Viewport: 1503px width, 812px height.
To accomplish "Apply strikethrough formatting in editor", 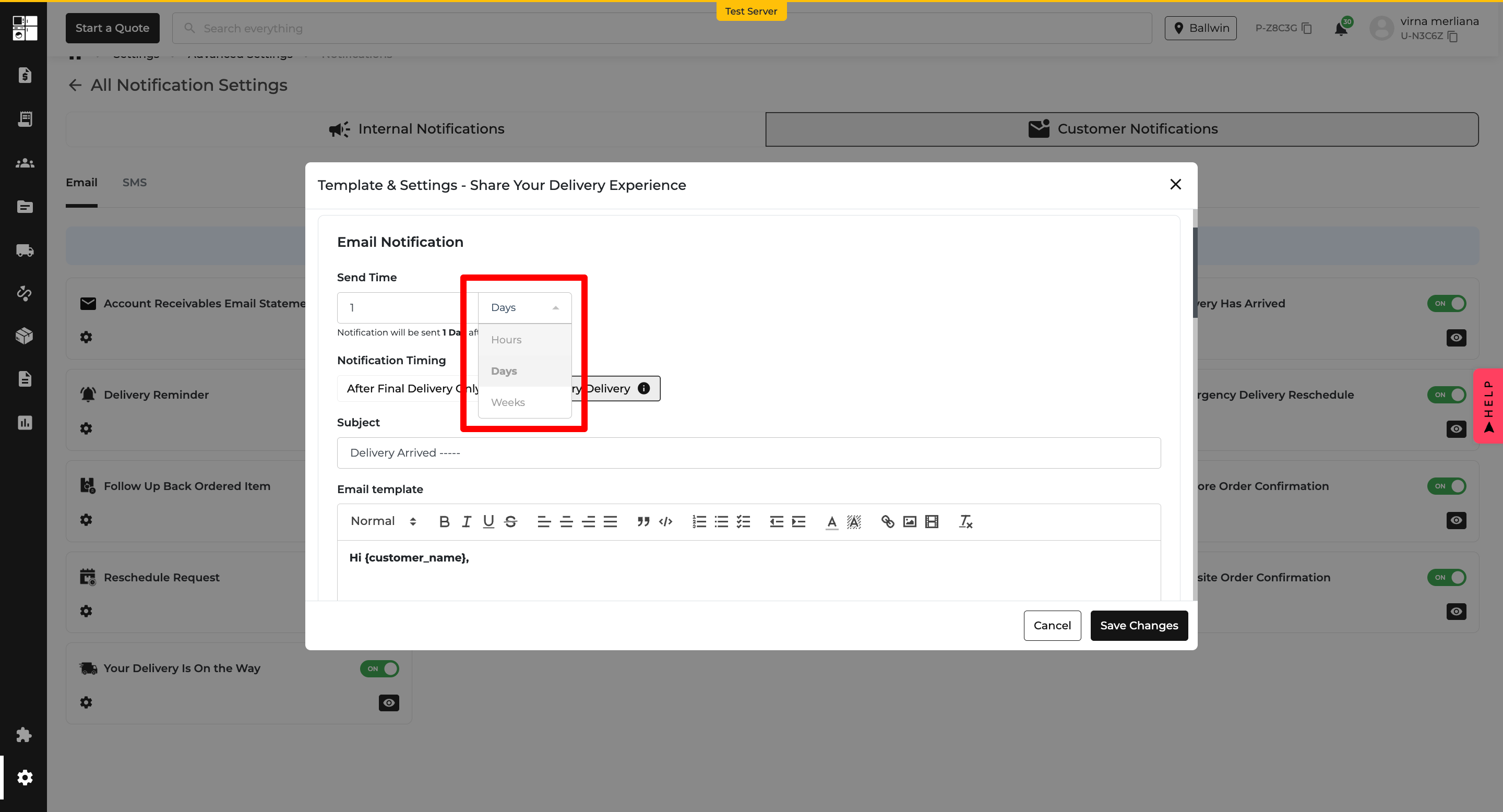I will coord(510,521).
